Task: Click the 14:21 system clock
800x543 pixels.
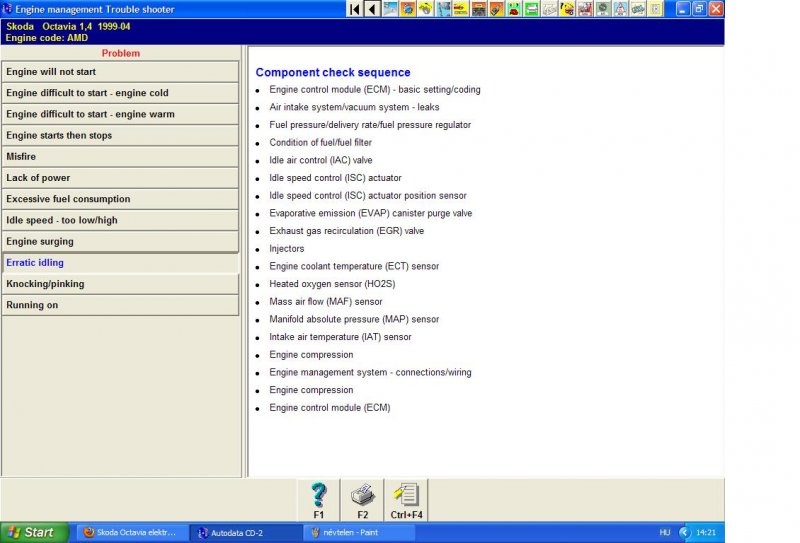Action: click(706, 532)
